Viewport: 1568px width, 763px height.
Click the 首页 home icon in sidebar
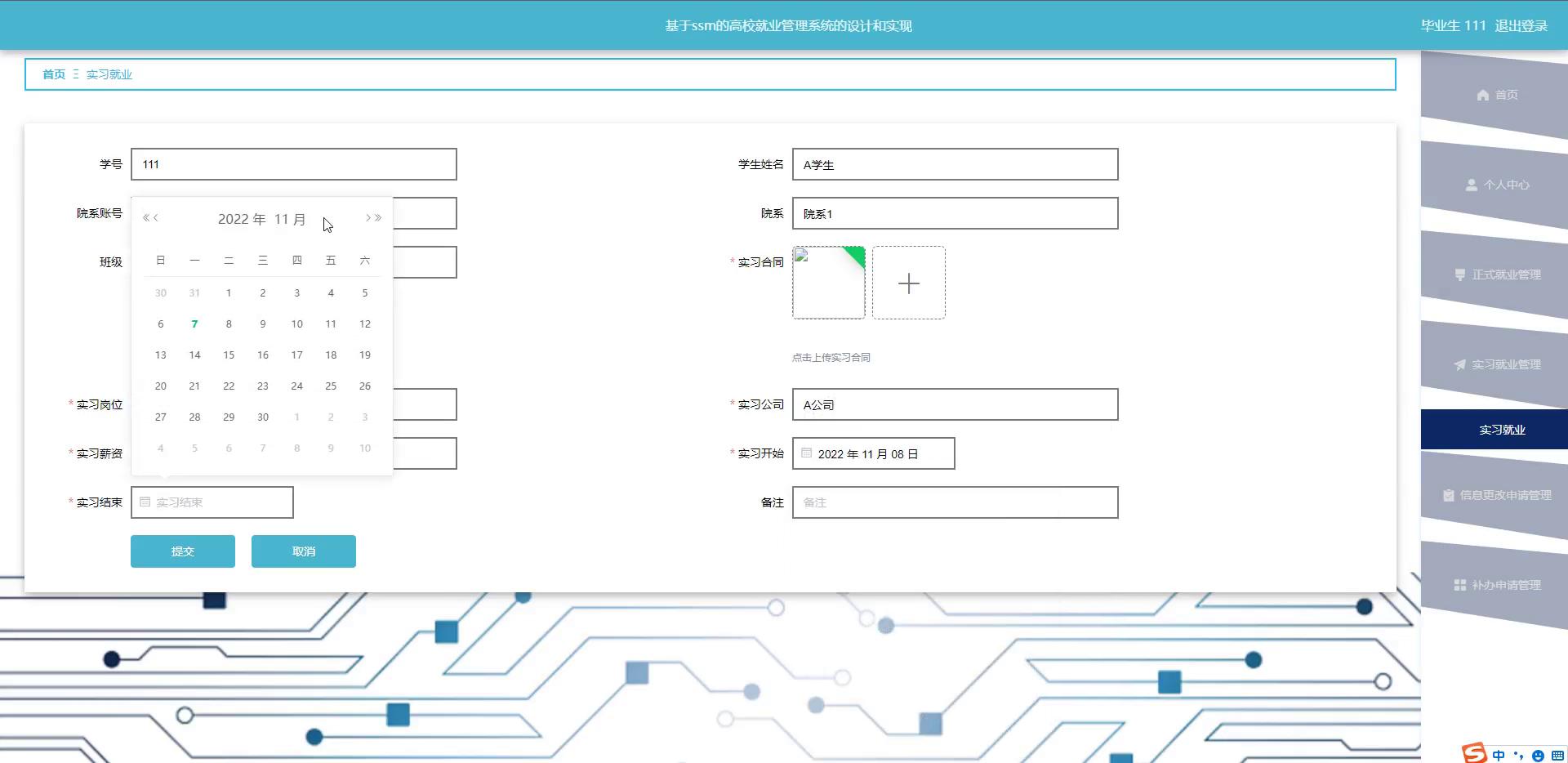[1483, 95]
